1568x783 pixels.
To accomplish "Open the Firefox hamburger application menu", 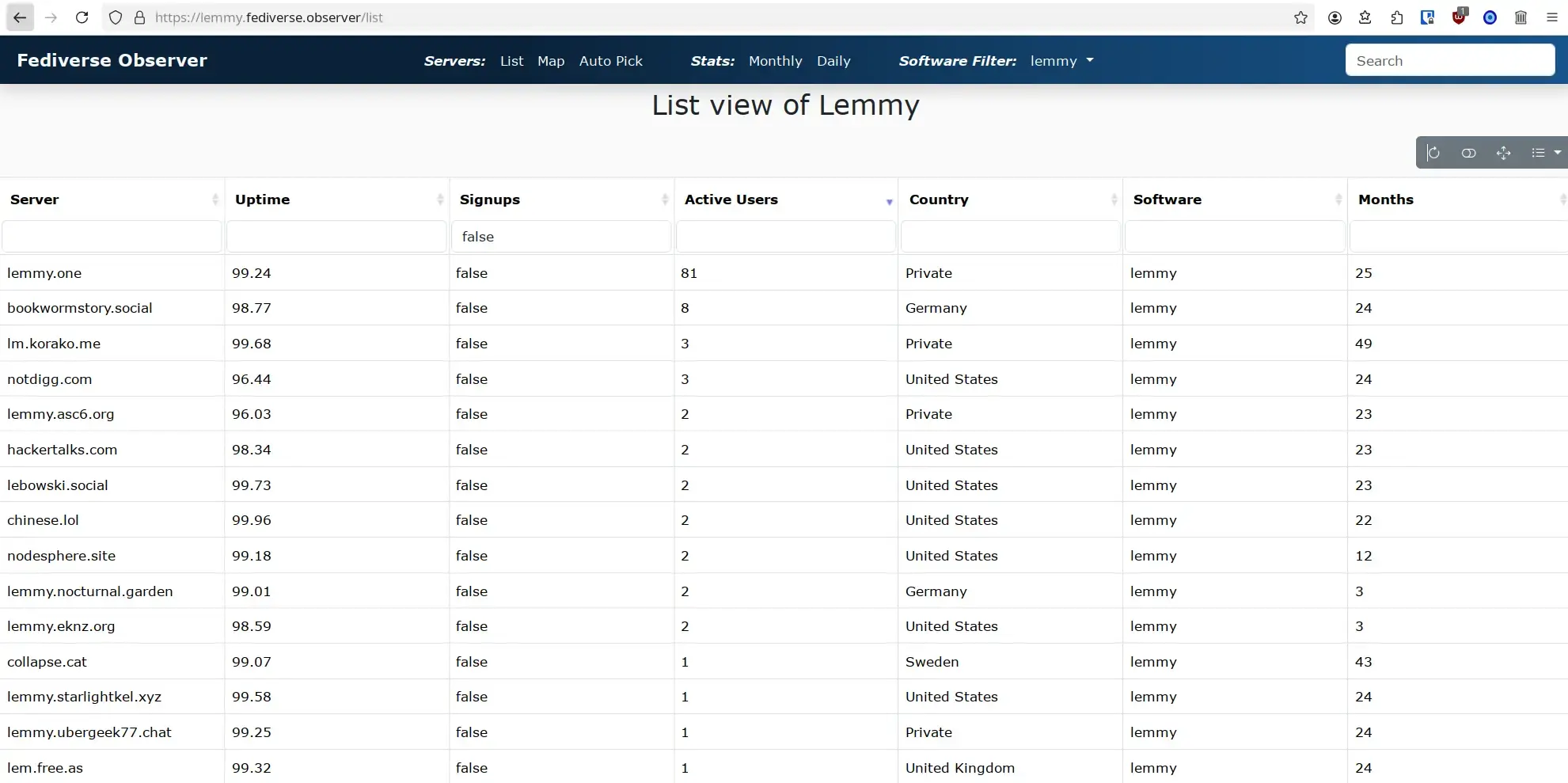I will pos(1551,17).
